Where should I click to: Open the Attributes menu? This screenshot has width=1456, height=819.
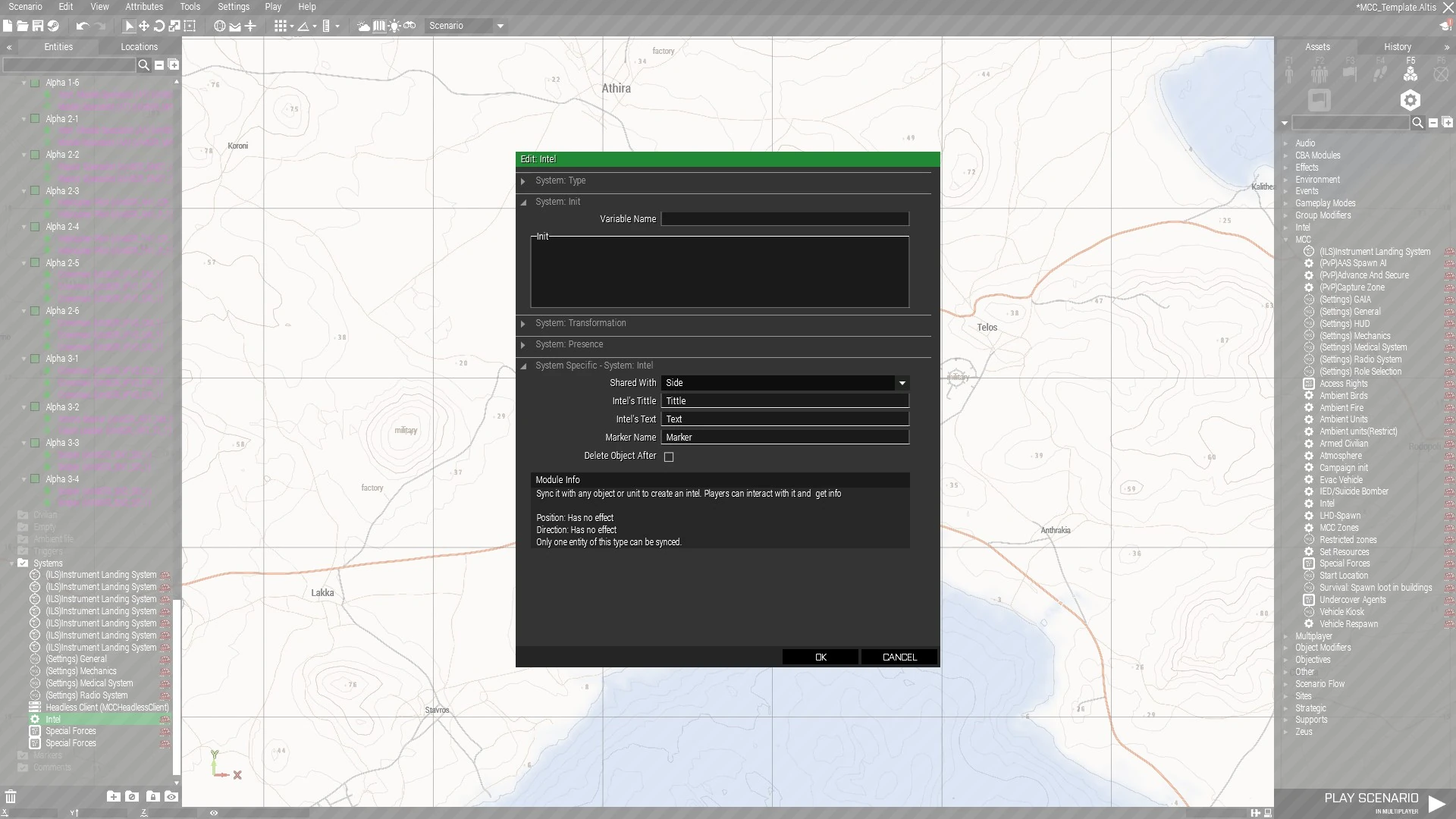click(144, 7)
